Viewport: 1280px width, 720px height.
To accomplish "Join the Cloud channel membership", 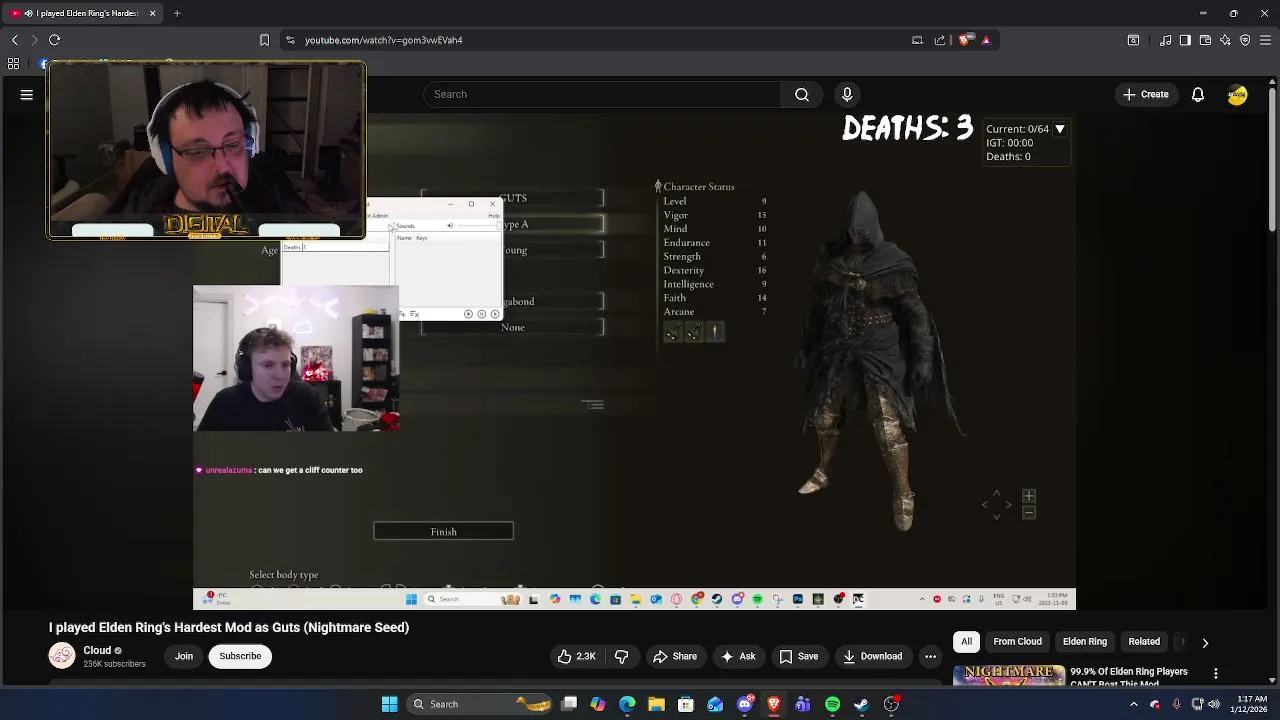I will (x=184, y=656).
